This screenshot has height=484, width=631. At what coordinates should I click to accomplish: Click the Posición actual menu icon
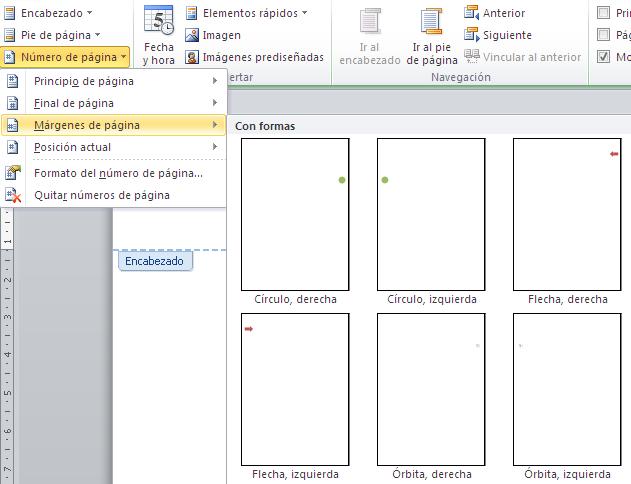(12, 147)
